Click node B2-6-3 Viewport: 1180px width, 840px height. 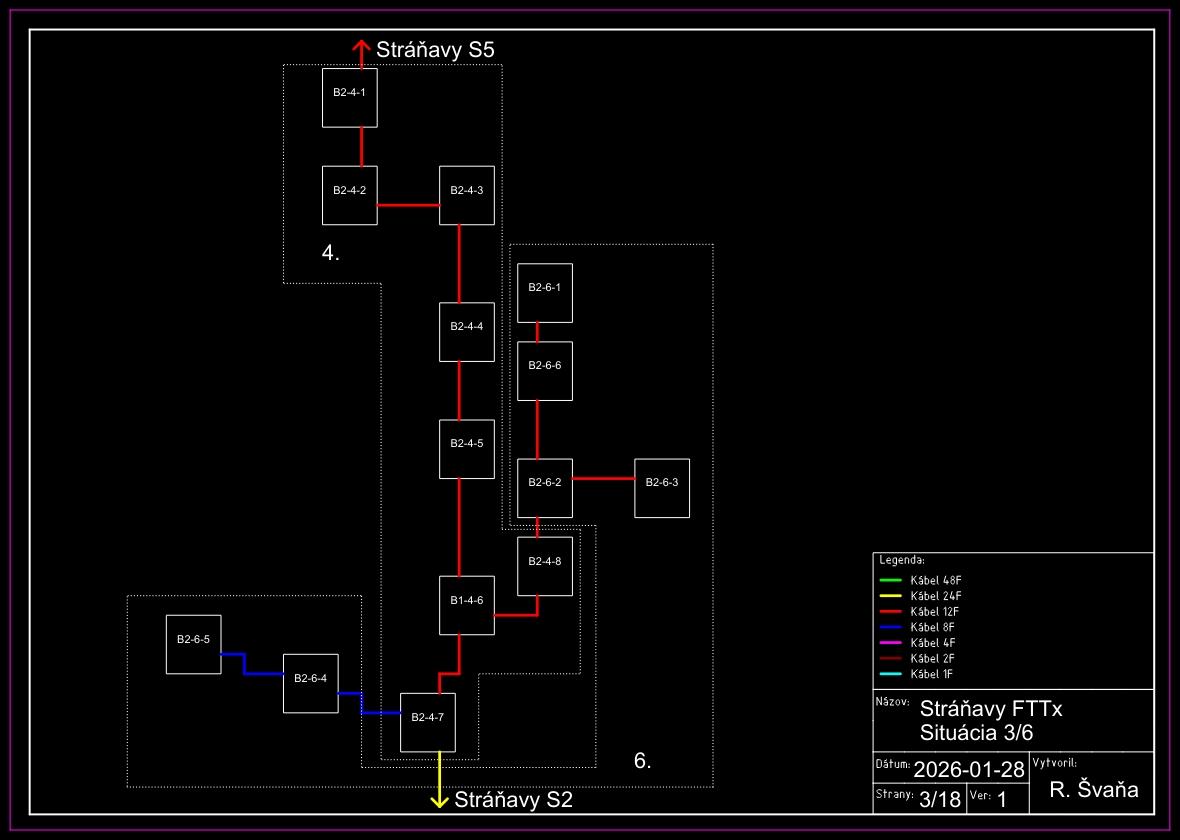[662, 488]
